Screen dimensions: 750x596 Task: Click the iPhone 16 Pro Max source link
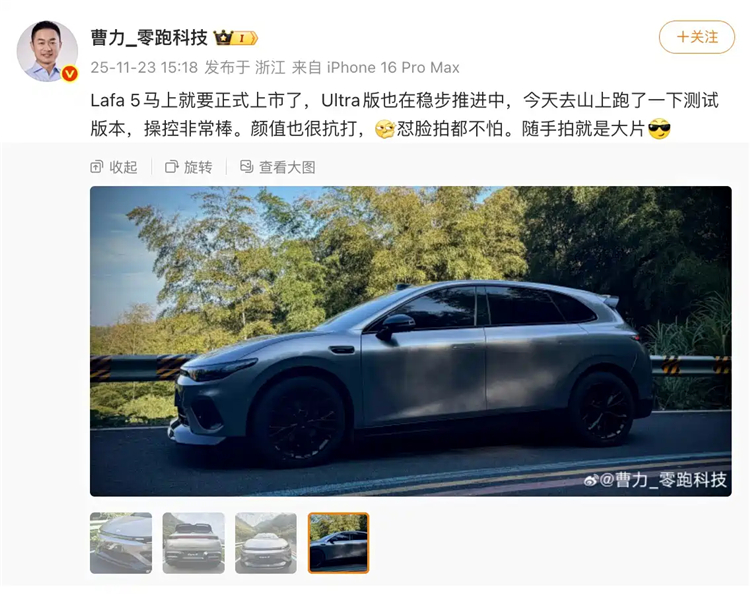pyautogui.click(x=393, y=67)
